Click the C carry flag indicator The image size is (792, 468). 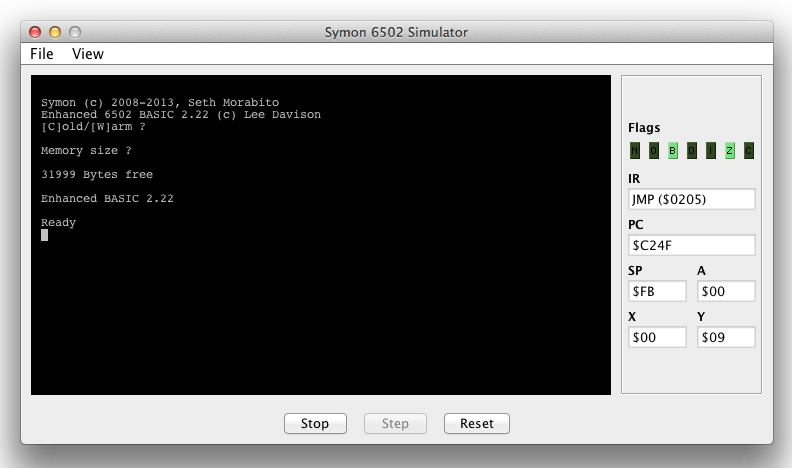coord(749,150)
